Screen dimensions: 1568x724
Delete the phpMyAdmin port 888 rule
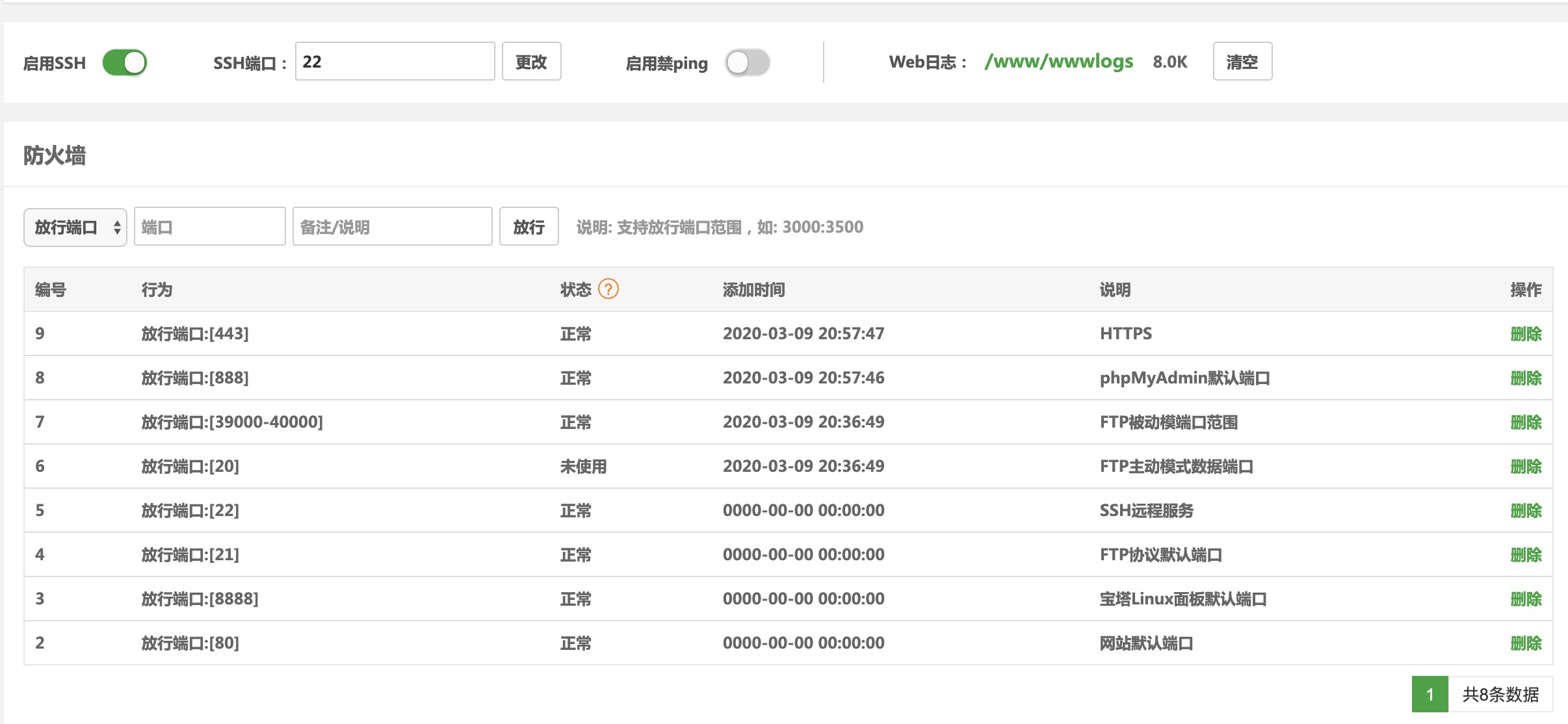click(x=1525, y=378)
